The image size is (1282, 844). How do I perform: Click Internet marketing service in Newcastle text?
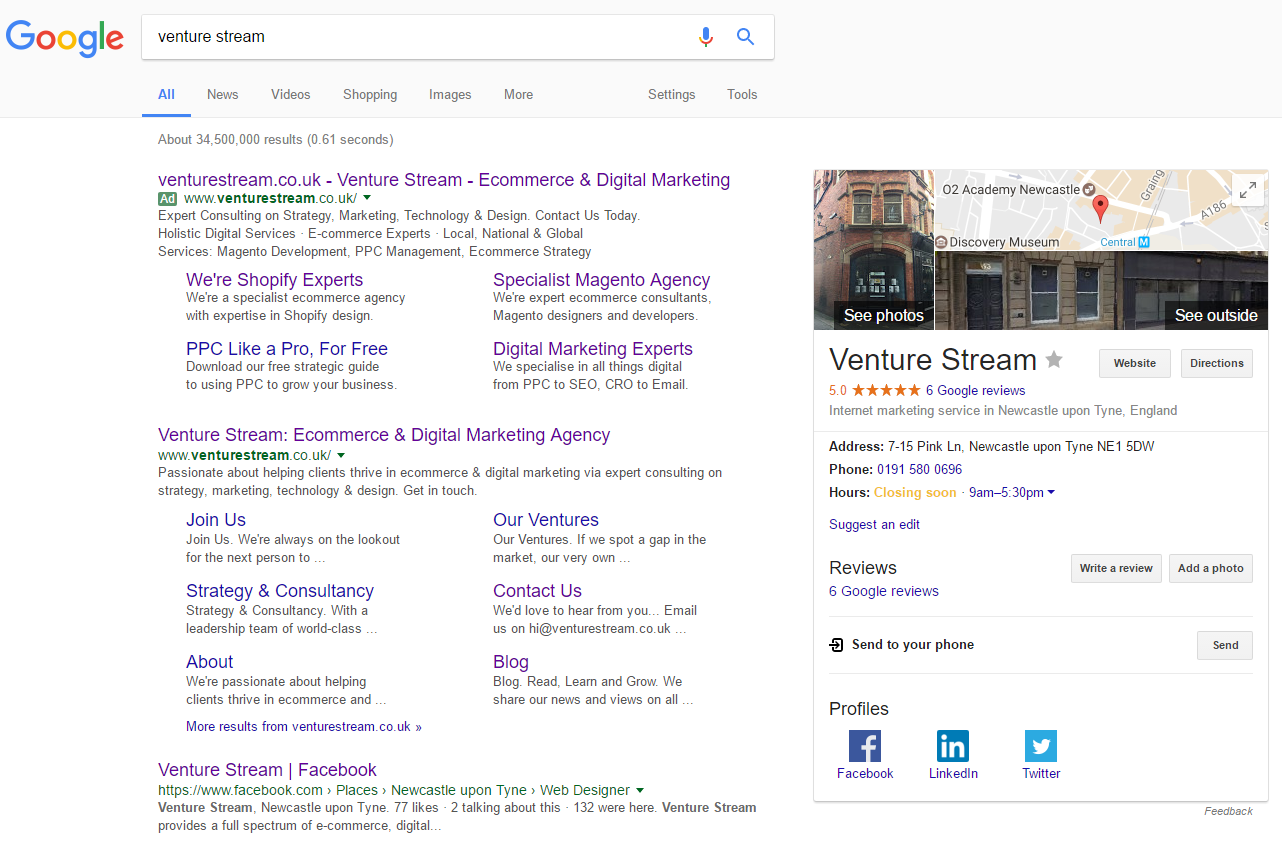coord(1003,410)
